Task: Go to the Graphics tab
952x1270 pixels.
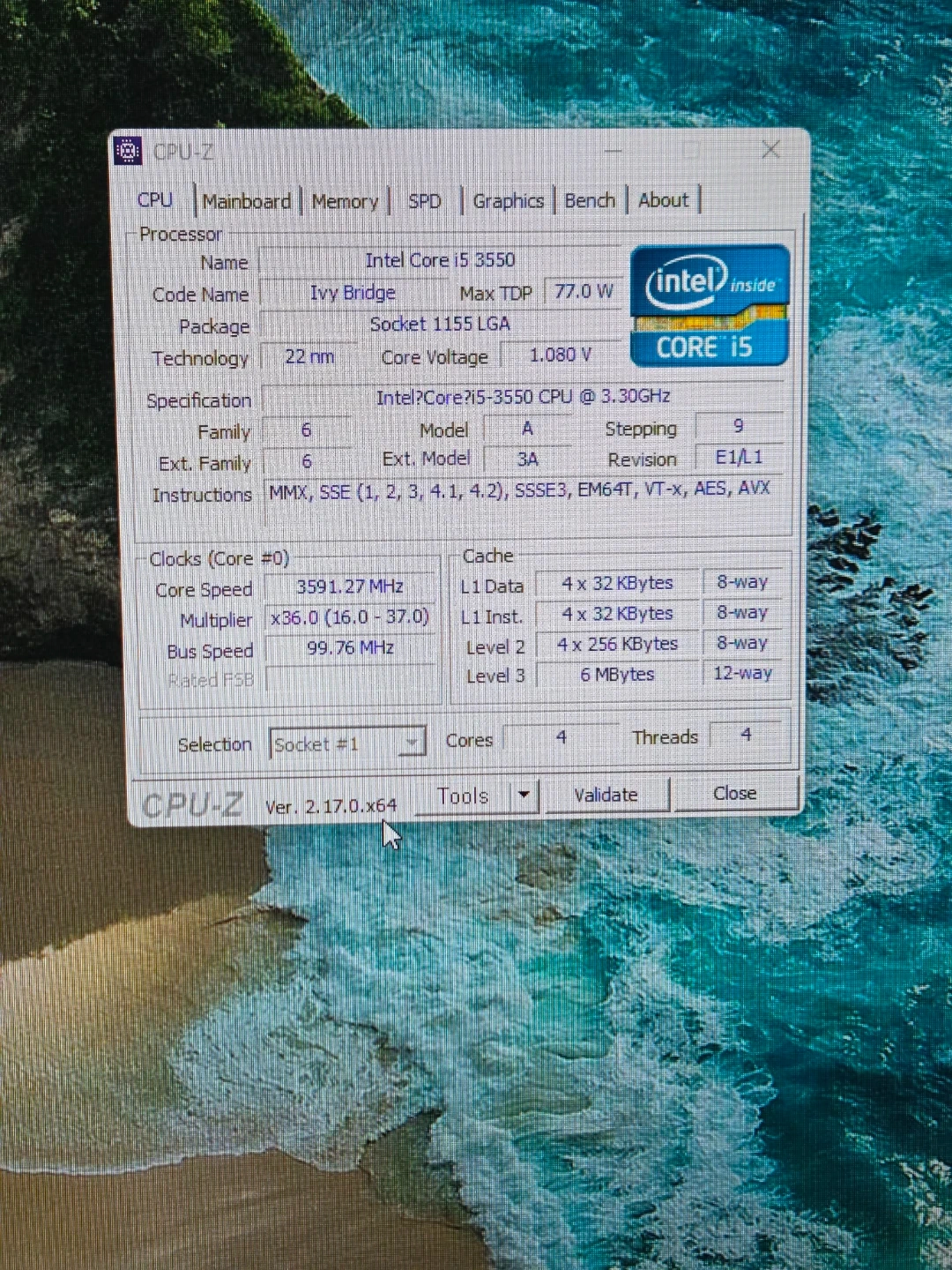Action: (x=508, y=201)
